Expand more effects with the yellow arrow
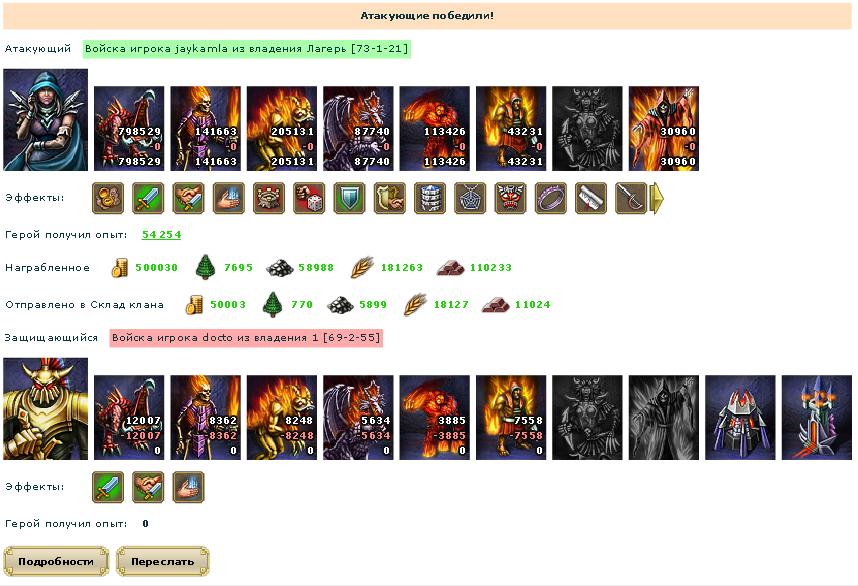The width and height of the screenshot is (858, 586). (656, 198)
